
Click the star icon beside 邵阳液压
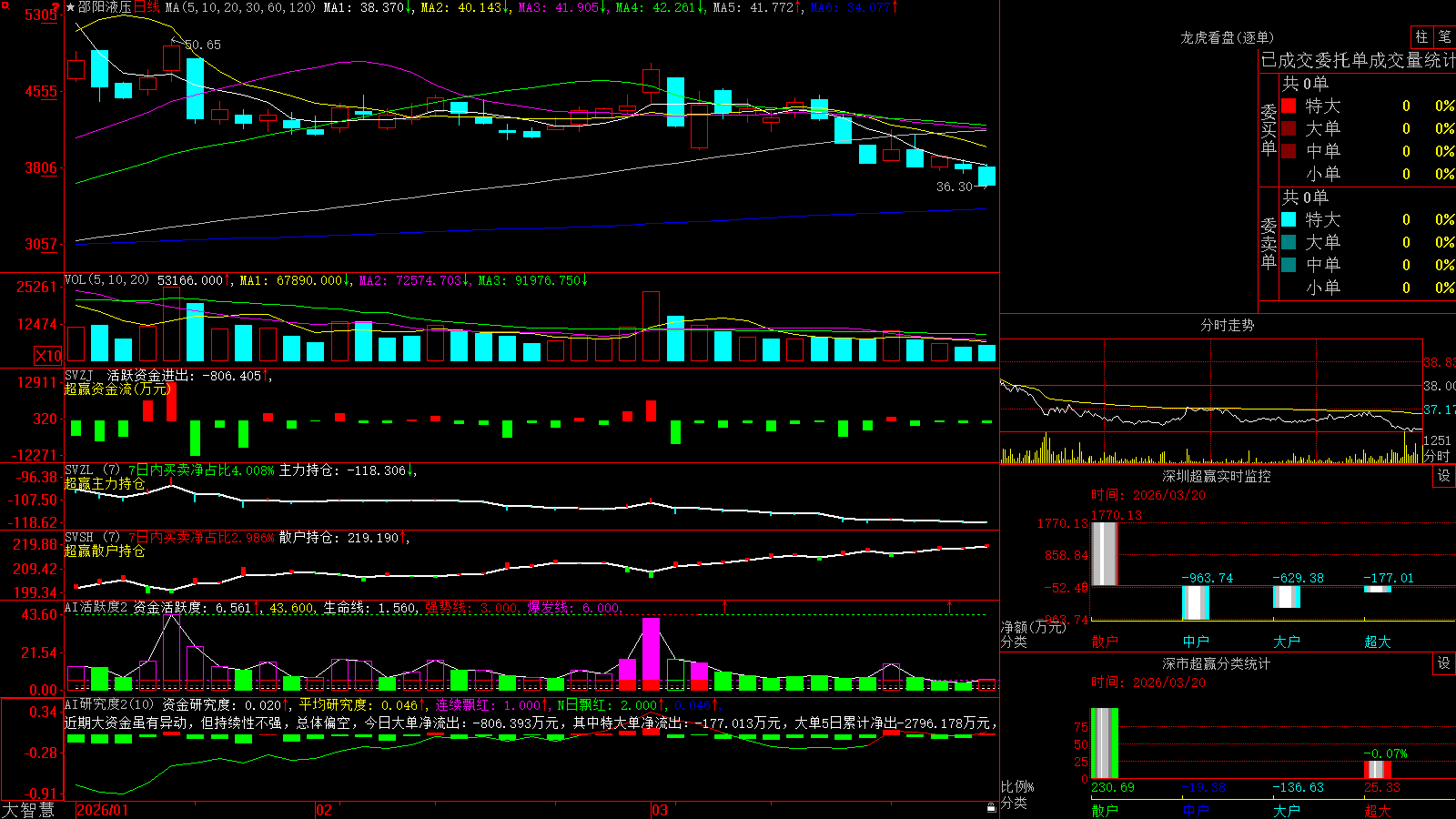click(x=71, y=7)
